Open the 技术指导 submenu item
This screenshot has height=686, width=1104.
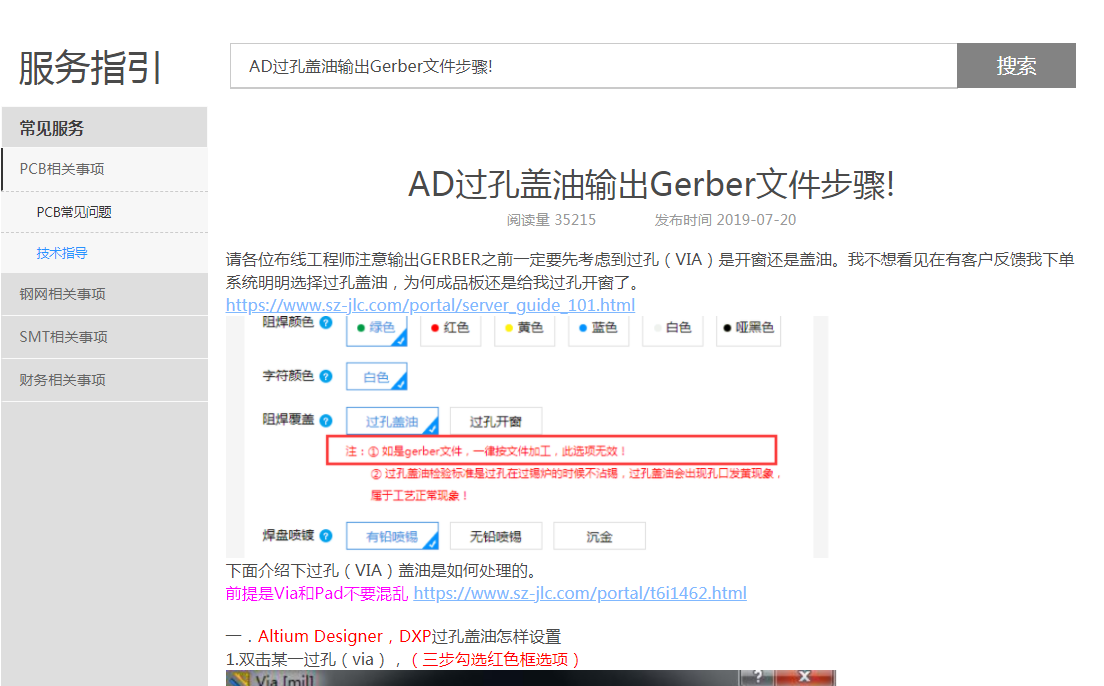62,253
